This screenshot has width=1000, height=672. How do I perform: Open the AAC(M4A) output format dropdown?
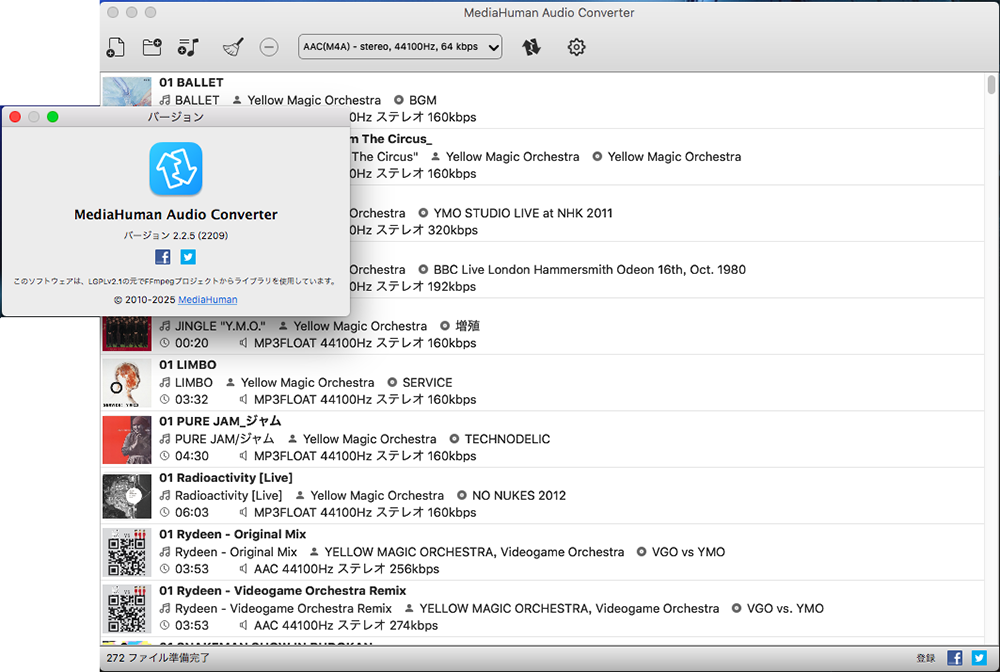click(x=400, y=47)
